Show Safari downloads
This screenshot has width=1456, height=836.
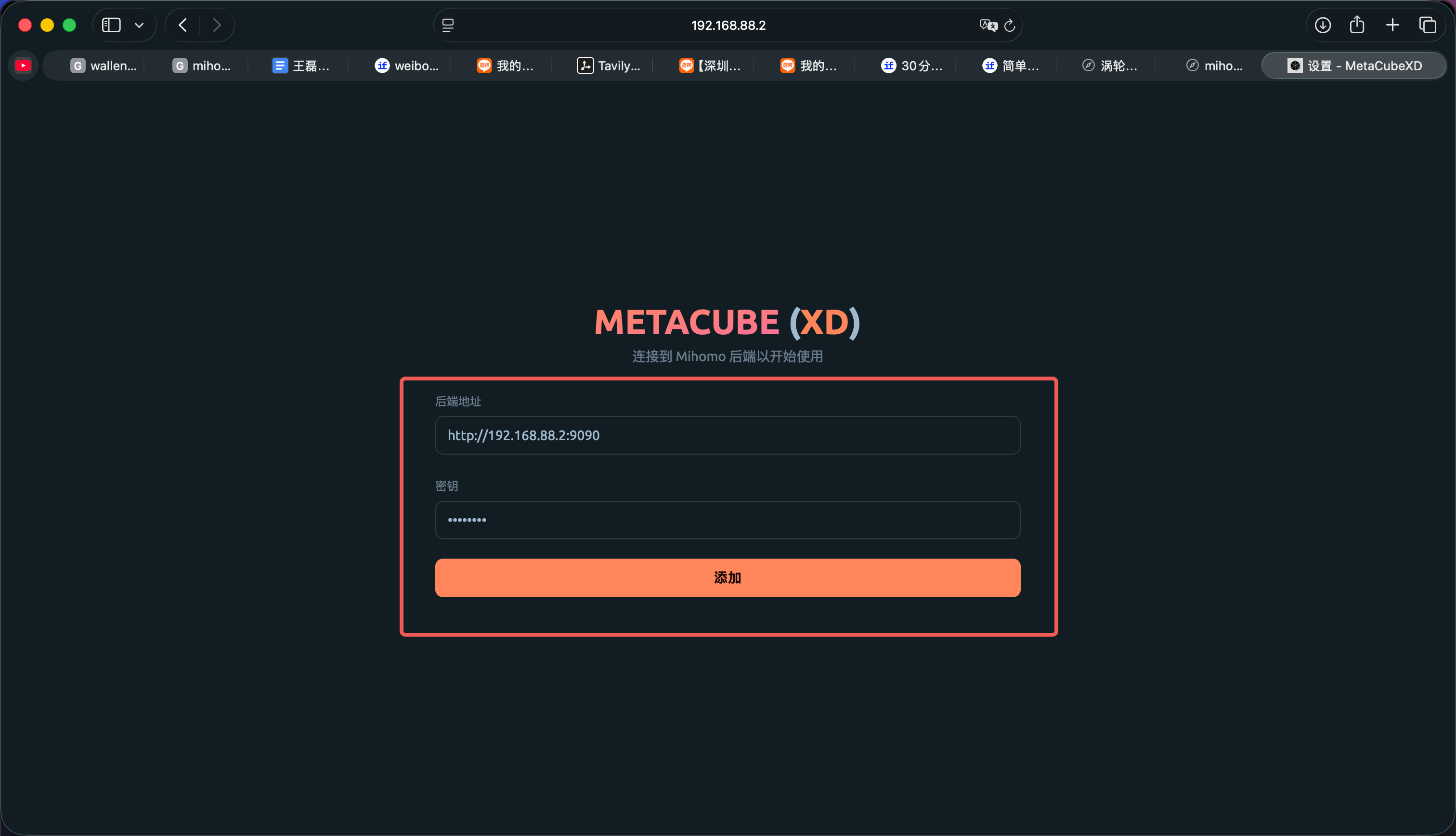(x=1323, y=25)
